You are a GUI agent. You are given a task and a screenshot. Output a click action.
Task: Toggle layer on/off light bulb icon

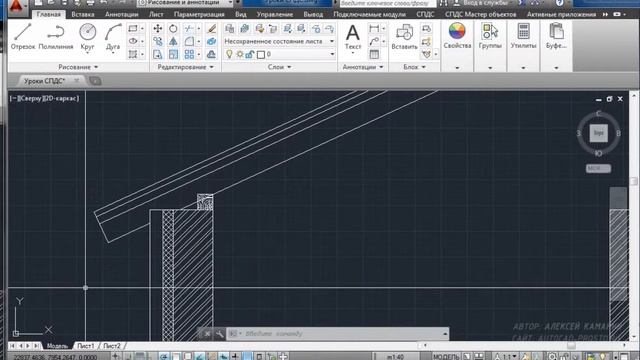pos(229,54)
